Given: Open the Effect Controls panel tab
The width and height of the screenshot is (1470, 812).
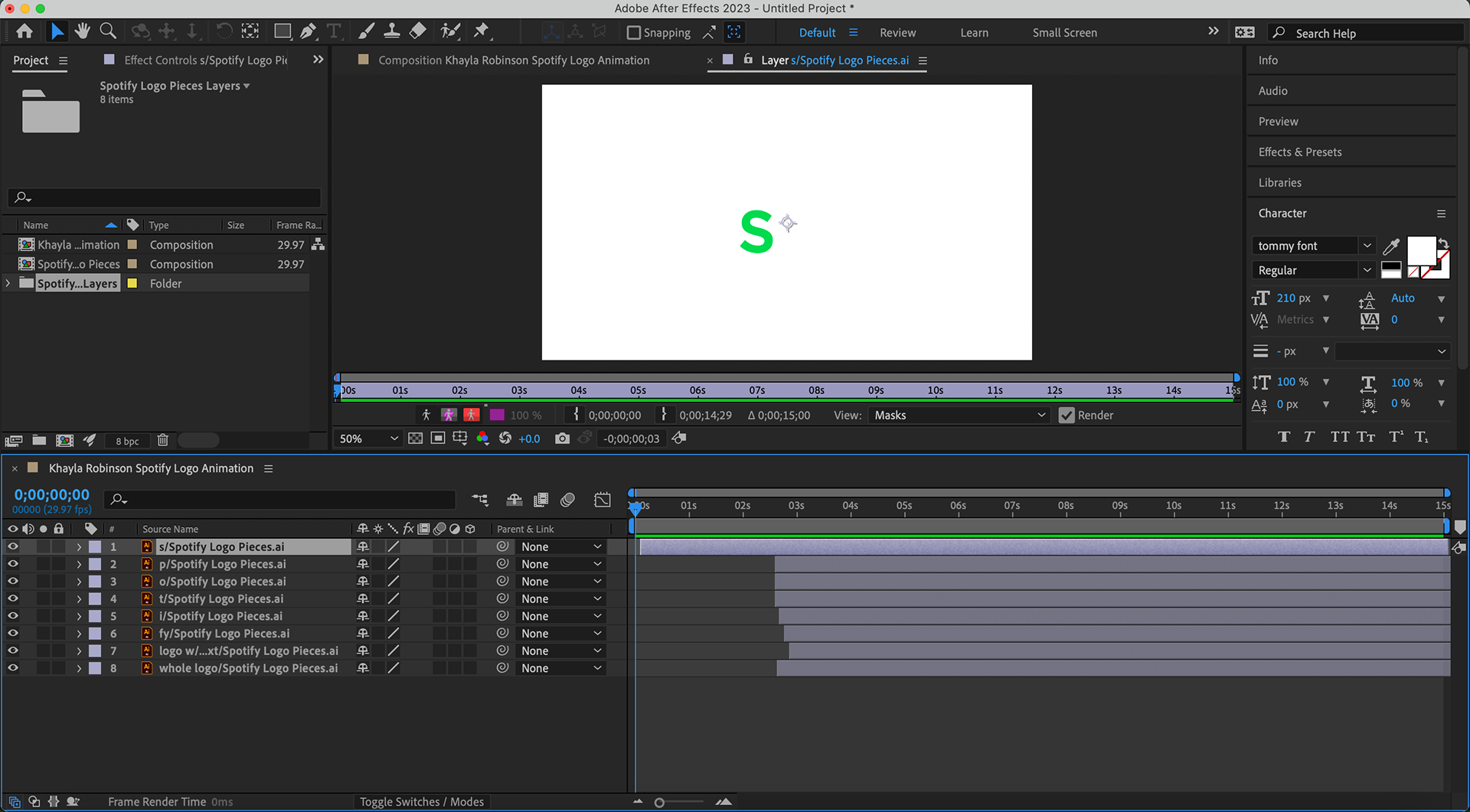Looking at the screenshot, I should click(205, 60).
